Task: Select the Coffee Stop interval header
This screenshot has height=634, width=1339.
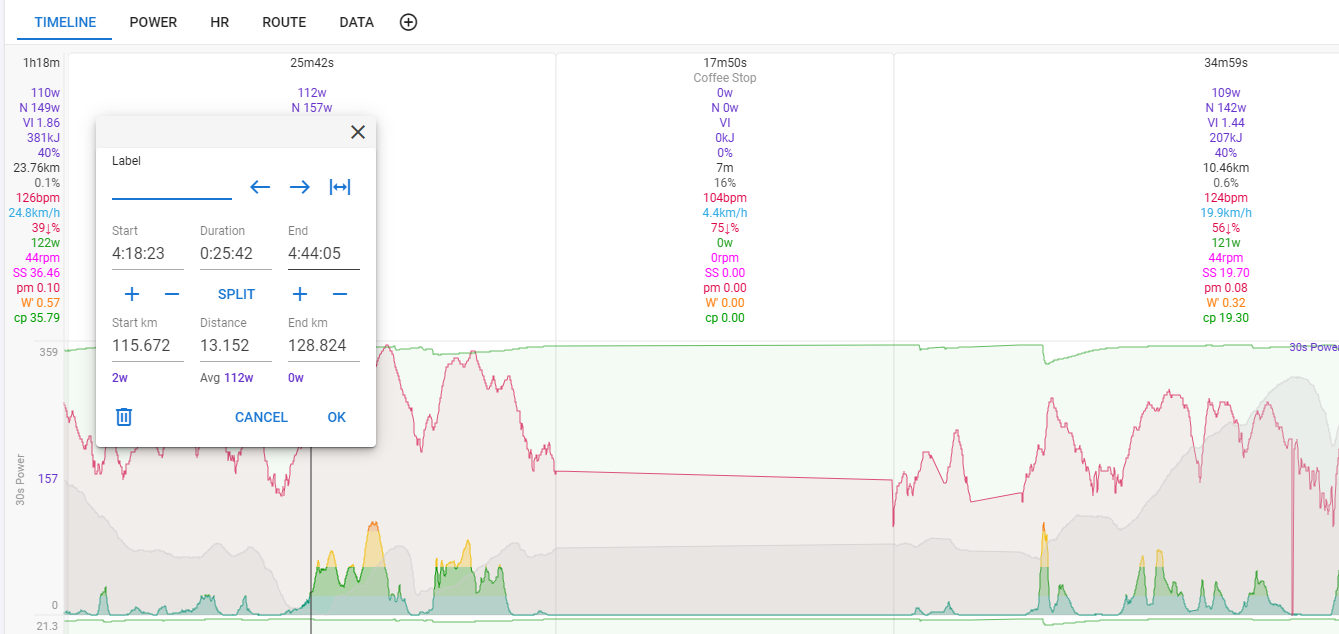Action: [x=724, y=78]
